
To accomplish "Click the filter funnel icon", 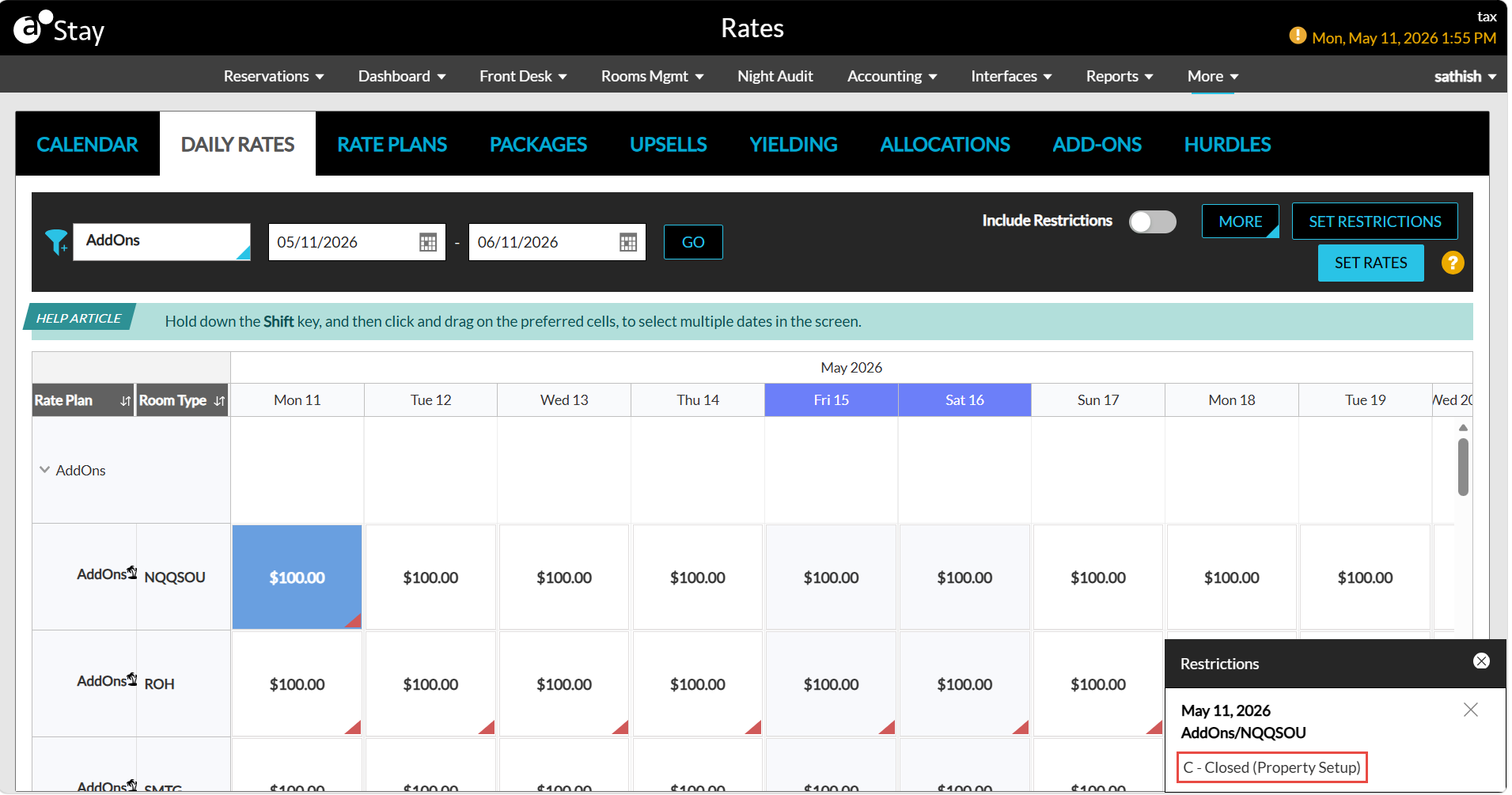I will tap(57, 241).
